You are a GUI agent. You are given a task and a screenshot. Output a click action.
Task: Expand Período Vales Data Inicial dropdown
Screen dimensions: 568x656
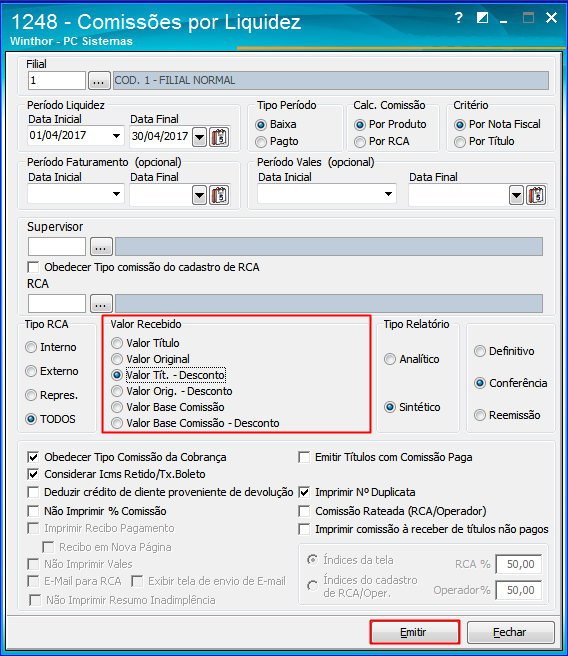(389, 194)
